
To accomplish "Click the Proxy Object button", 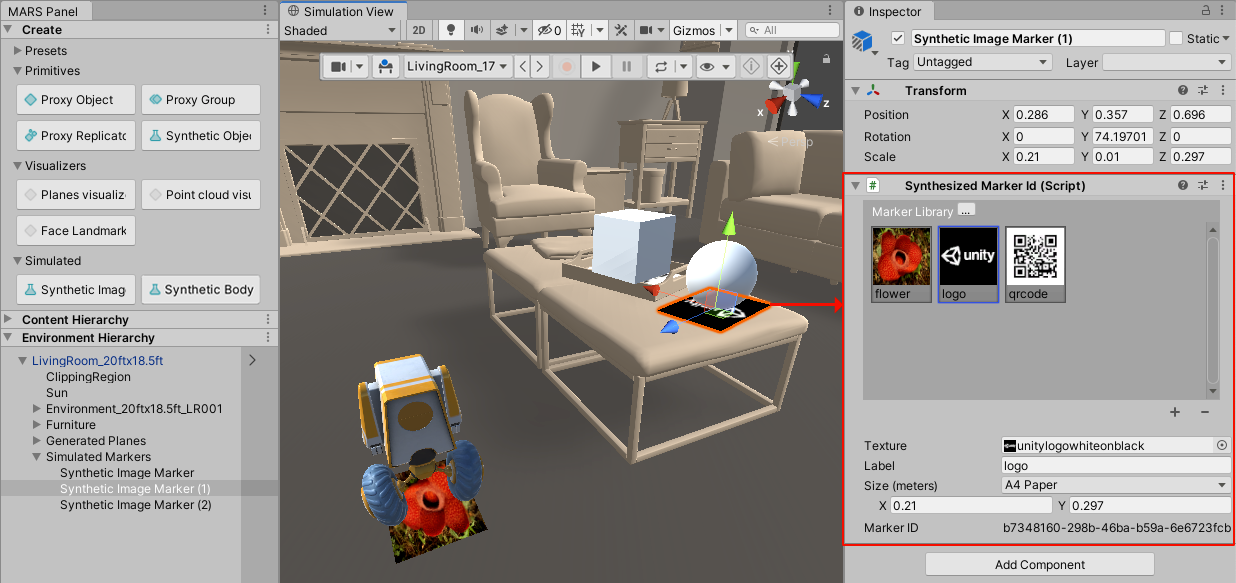I will [76, 100].
